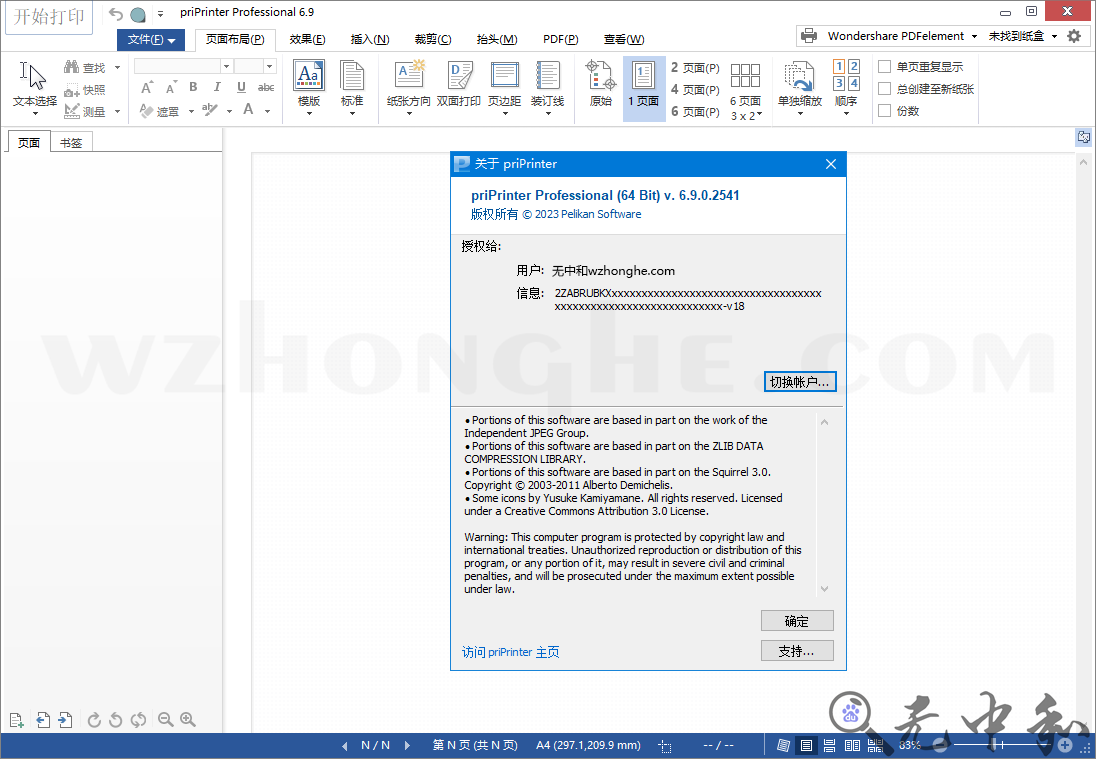
Task: Click the 双面打印 duplex printing icon
Action: (x=459, y=84)
